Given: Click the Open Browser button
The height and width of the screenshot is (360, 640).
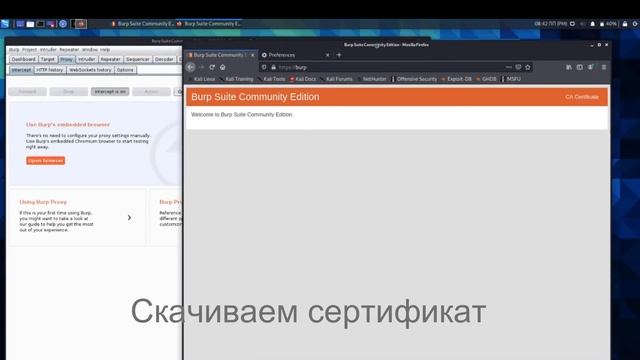Looking at the screenshot, I should tap(45, 160).
